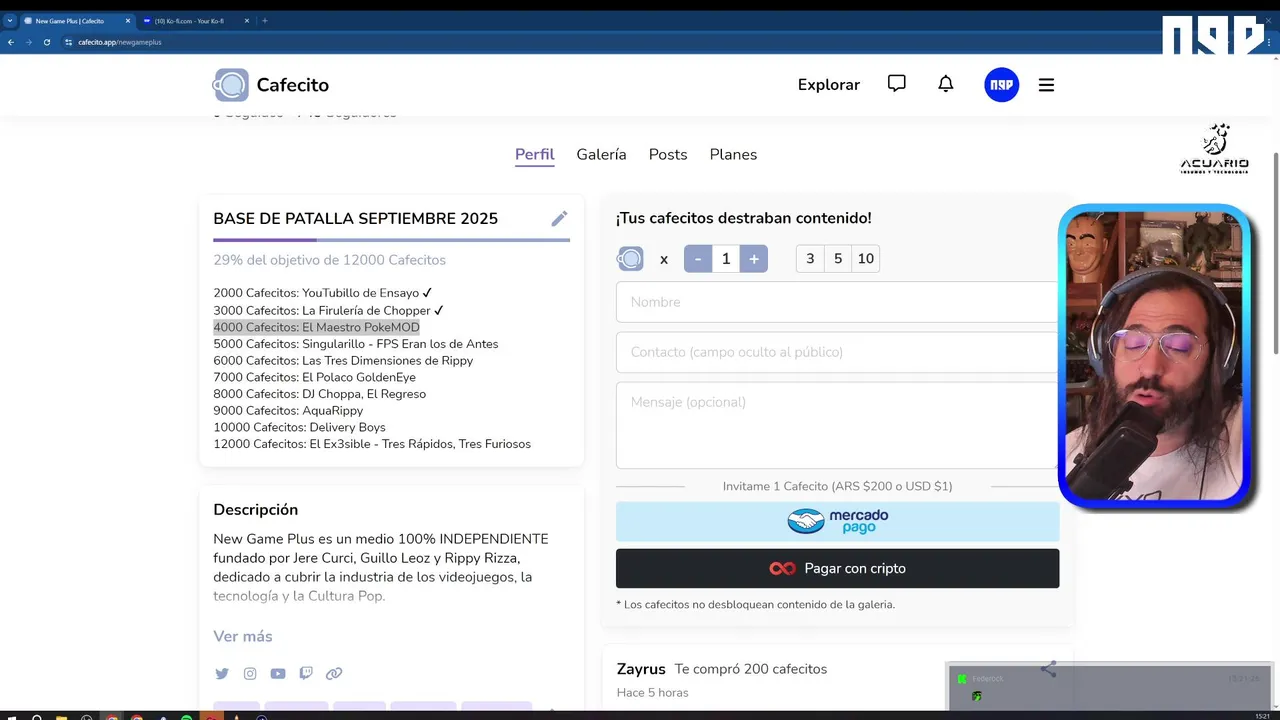This screenshot has width=1280, height=720.
Task: Close the New Game Plus tab
Action: (127, 21)
